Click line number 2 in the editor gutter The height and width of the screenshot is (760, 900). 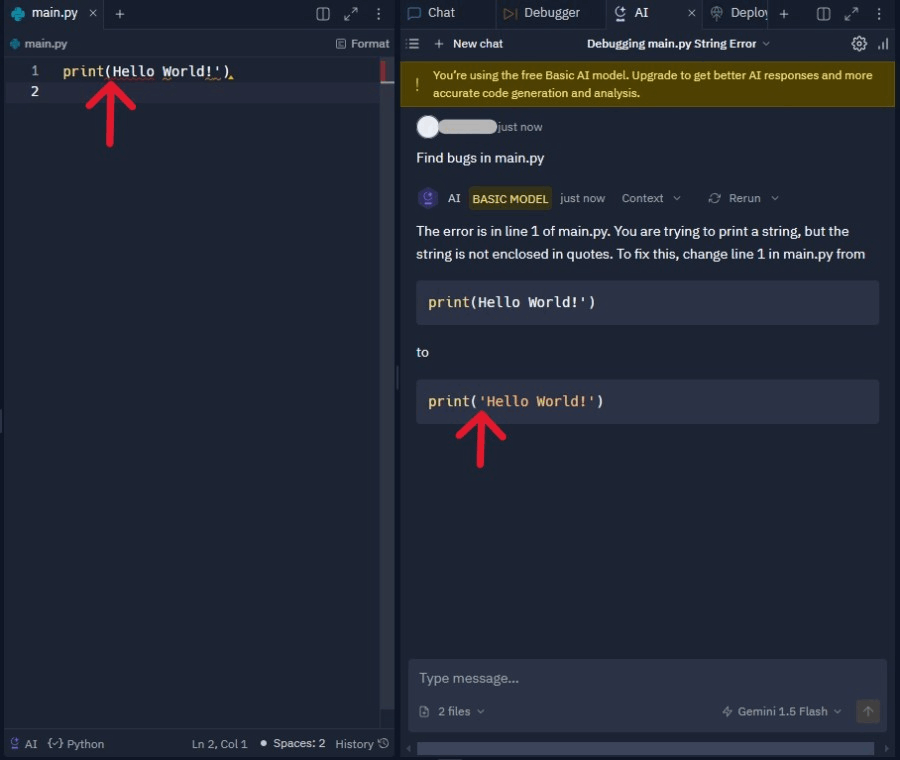[x=35, y=91]
